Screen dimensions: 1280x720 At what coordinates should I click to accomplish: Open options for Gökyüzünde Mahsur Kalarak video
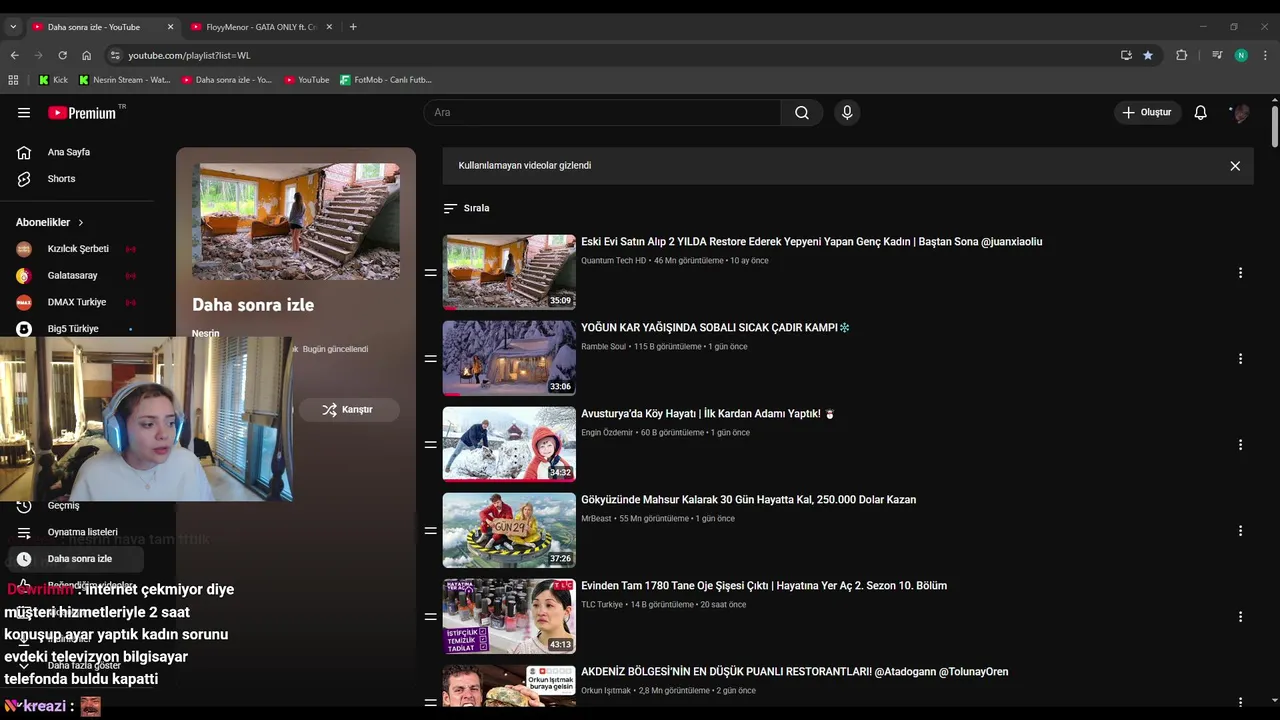[x=1240, y=531]
